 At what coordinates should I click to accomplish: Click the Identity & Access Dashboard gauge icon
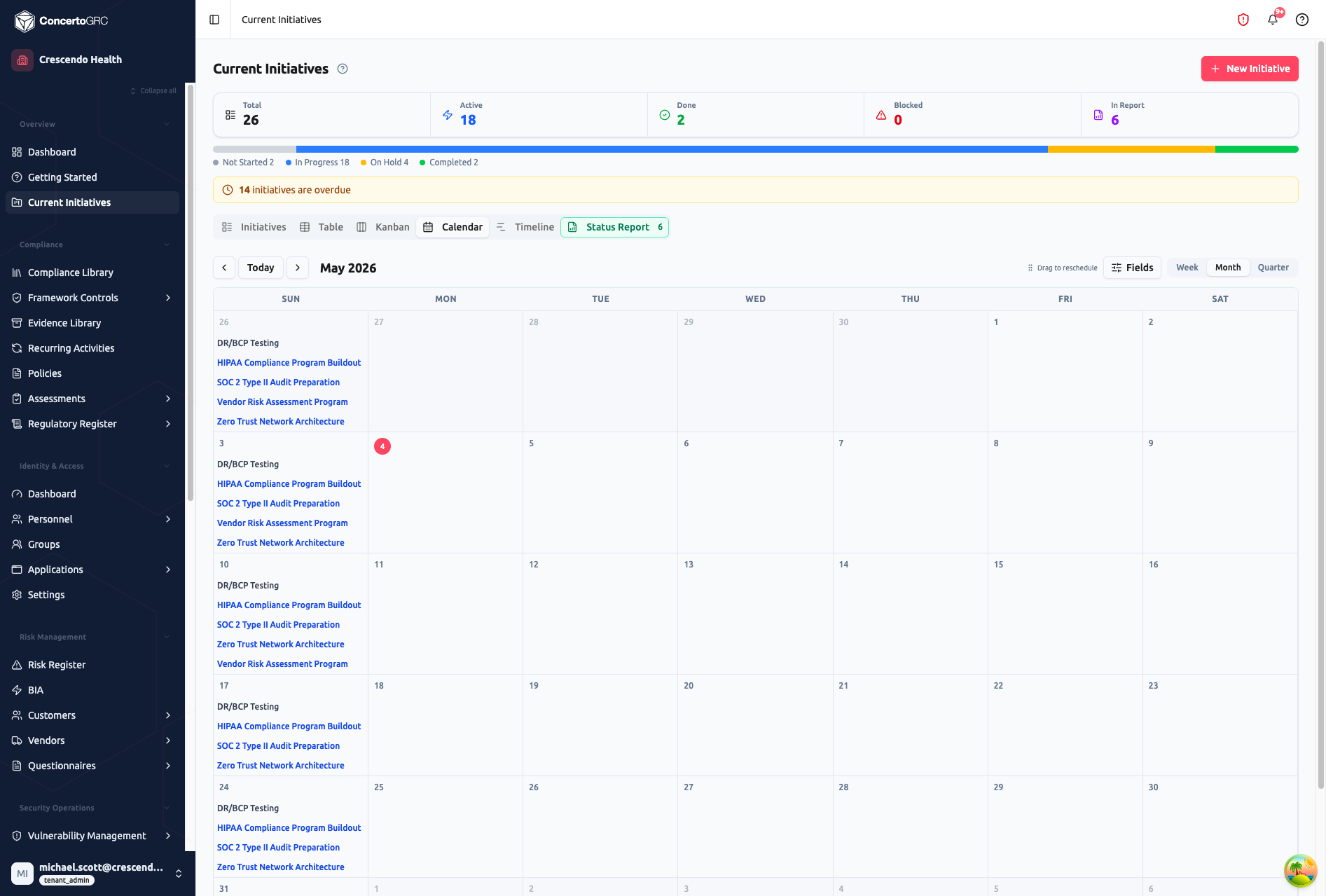(17, 494)
